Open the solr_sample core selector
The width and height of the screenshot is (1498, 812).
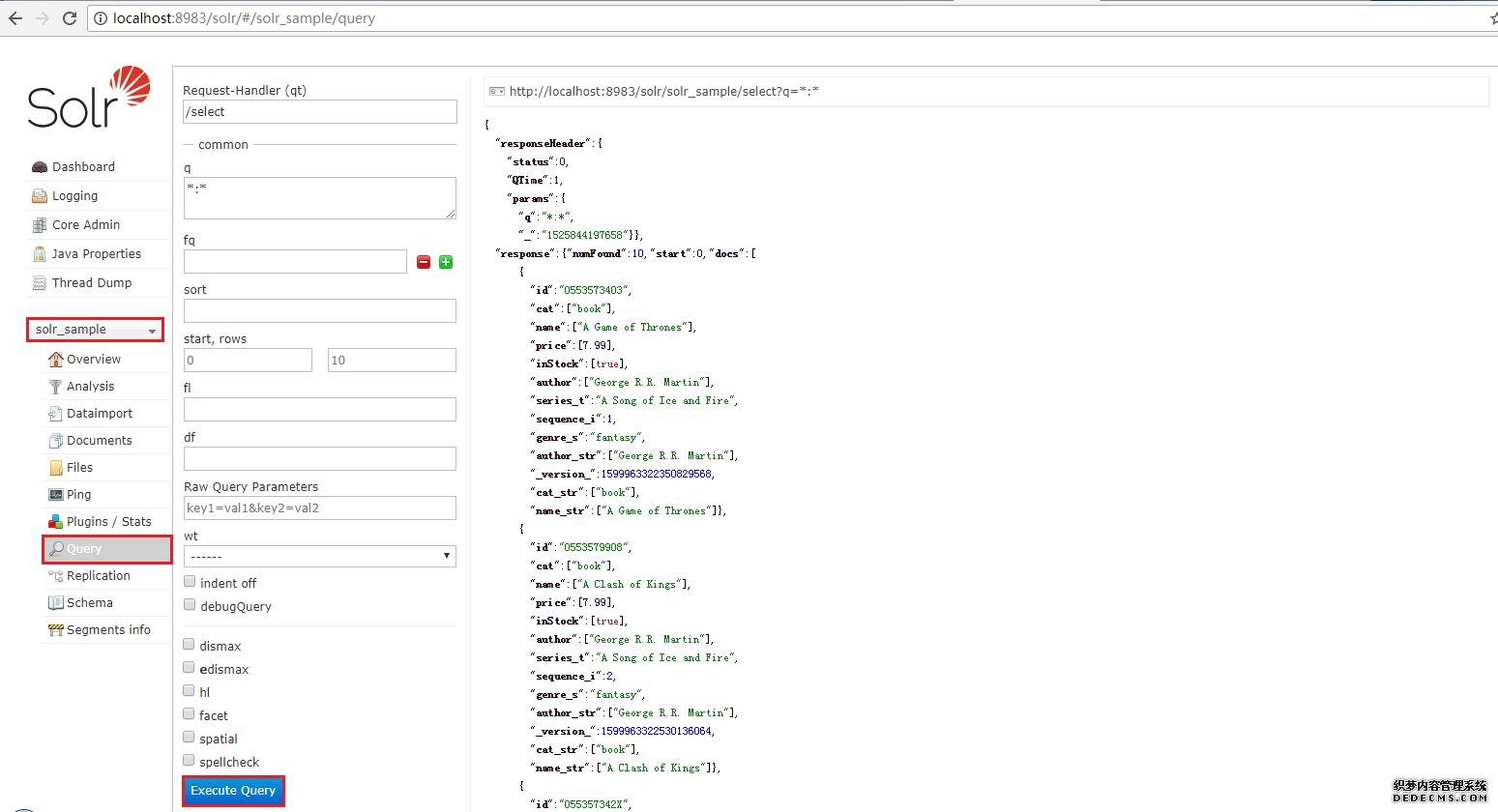(x=94, y=330)
